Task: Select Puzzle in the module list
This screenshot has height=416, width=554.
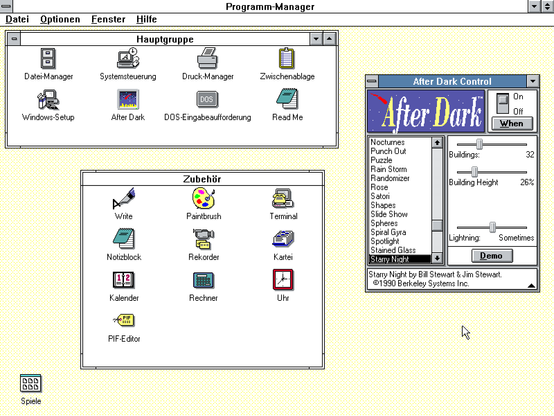Action: [400, 160]
